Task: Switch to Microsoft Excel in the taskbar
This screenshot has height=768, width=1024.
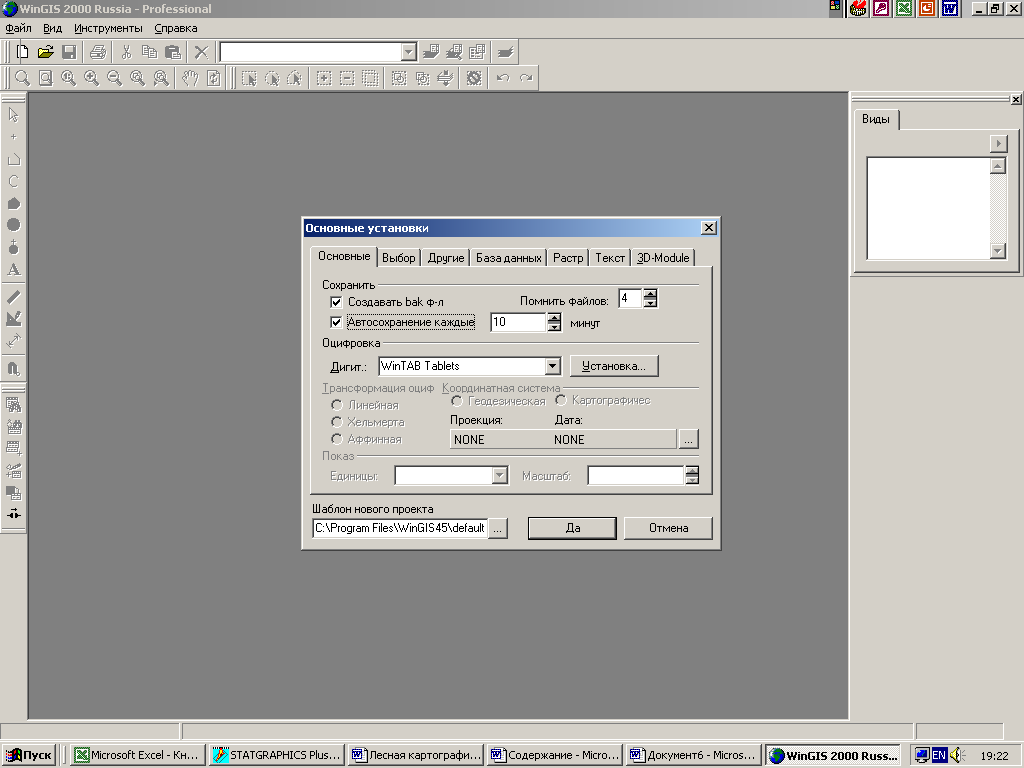Action: [137, 755]
